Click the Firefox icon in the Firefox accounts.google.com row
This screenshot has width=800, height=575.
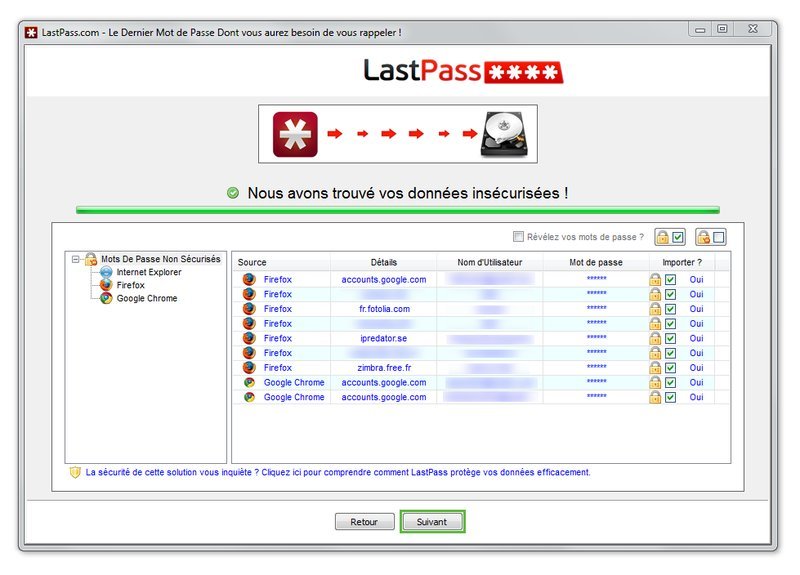[x=249, y=280]
